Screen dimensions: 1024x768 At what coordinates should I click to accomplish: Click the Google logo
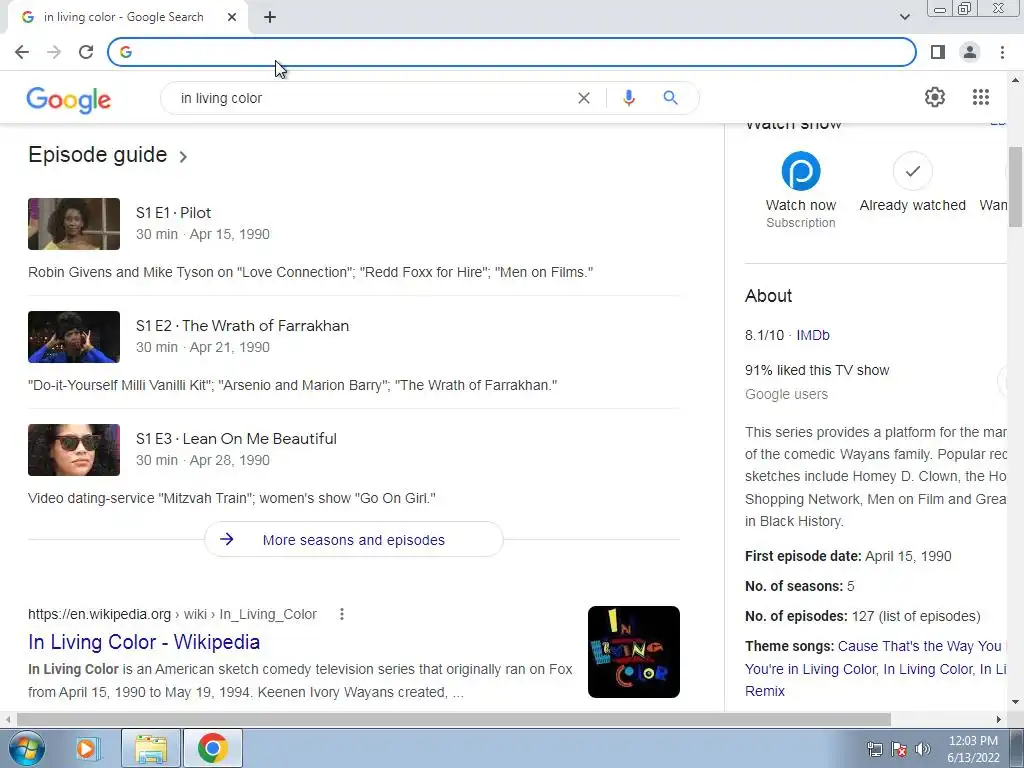(x=69, y=100)
